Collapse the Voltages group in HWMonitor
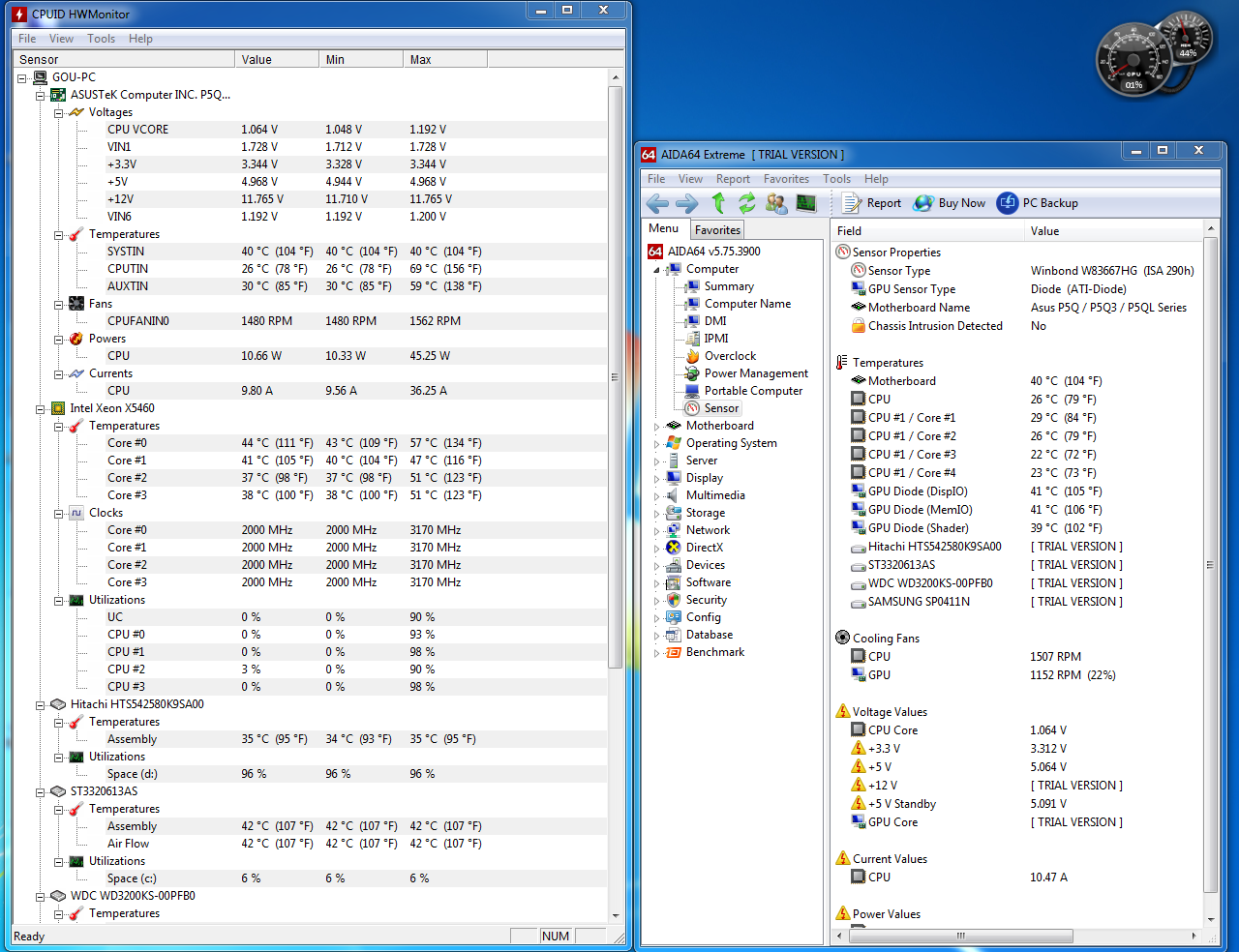This screenshot has width=1239, height=952. (x=59, y=112)
